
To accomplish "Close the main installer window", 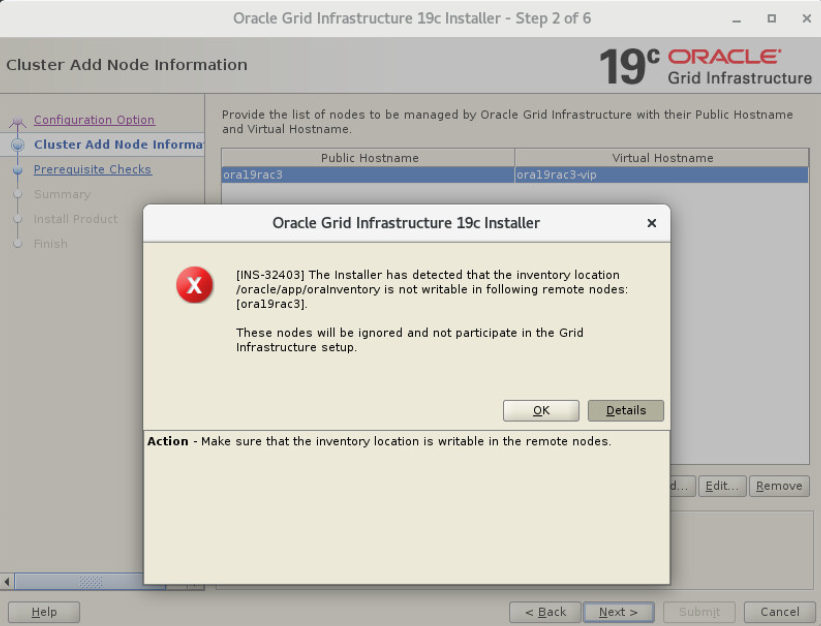I will 807,18.
